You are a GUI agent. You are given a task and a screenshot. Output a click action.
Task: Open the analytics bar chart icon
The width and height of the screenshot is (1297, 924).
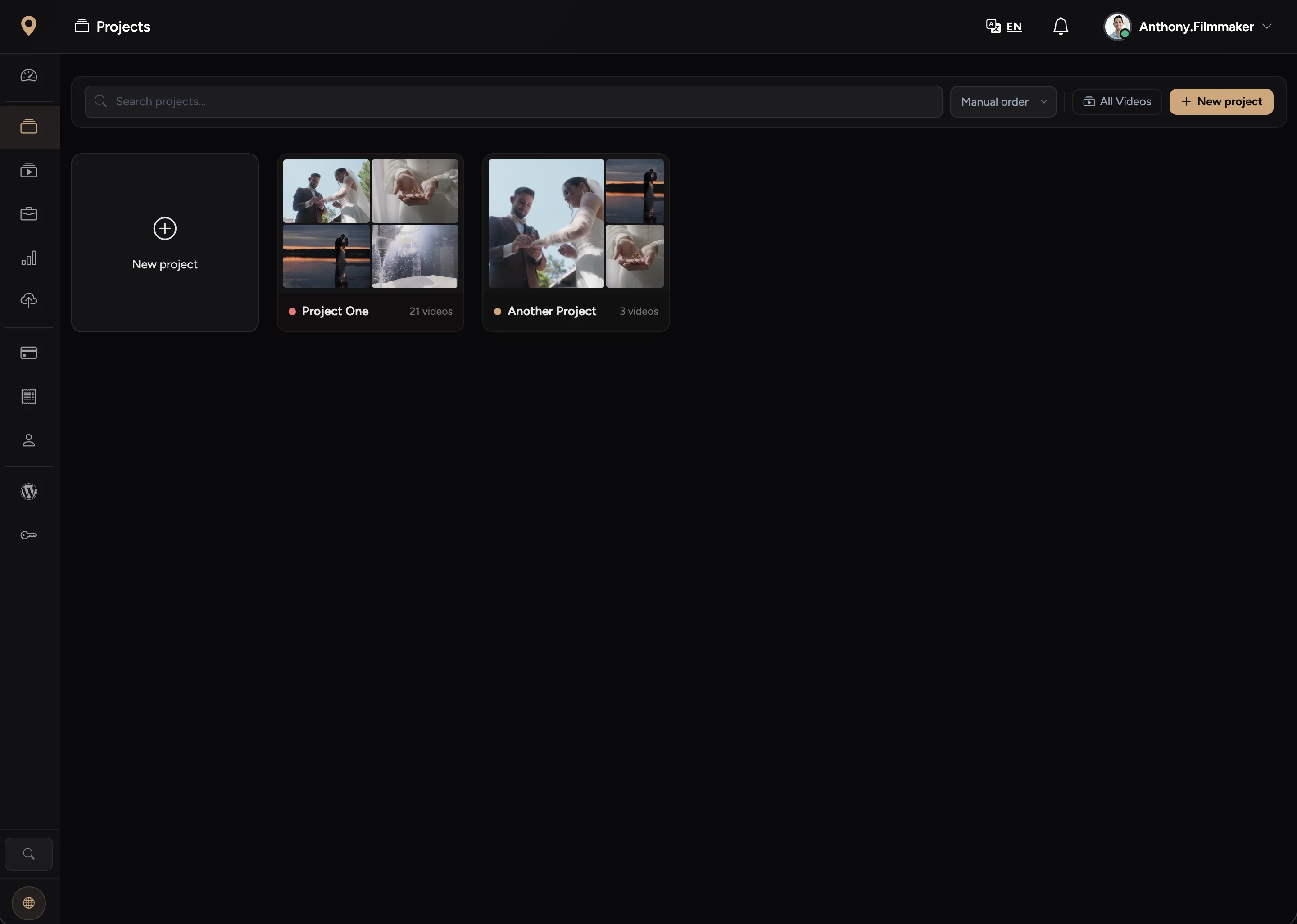coord(28,258)
